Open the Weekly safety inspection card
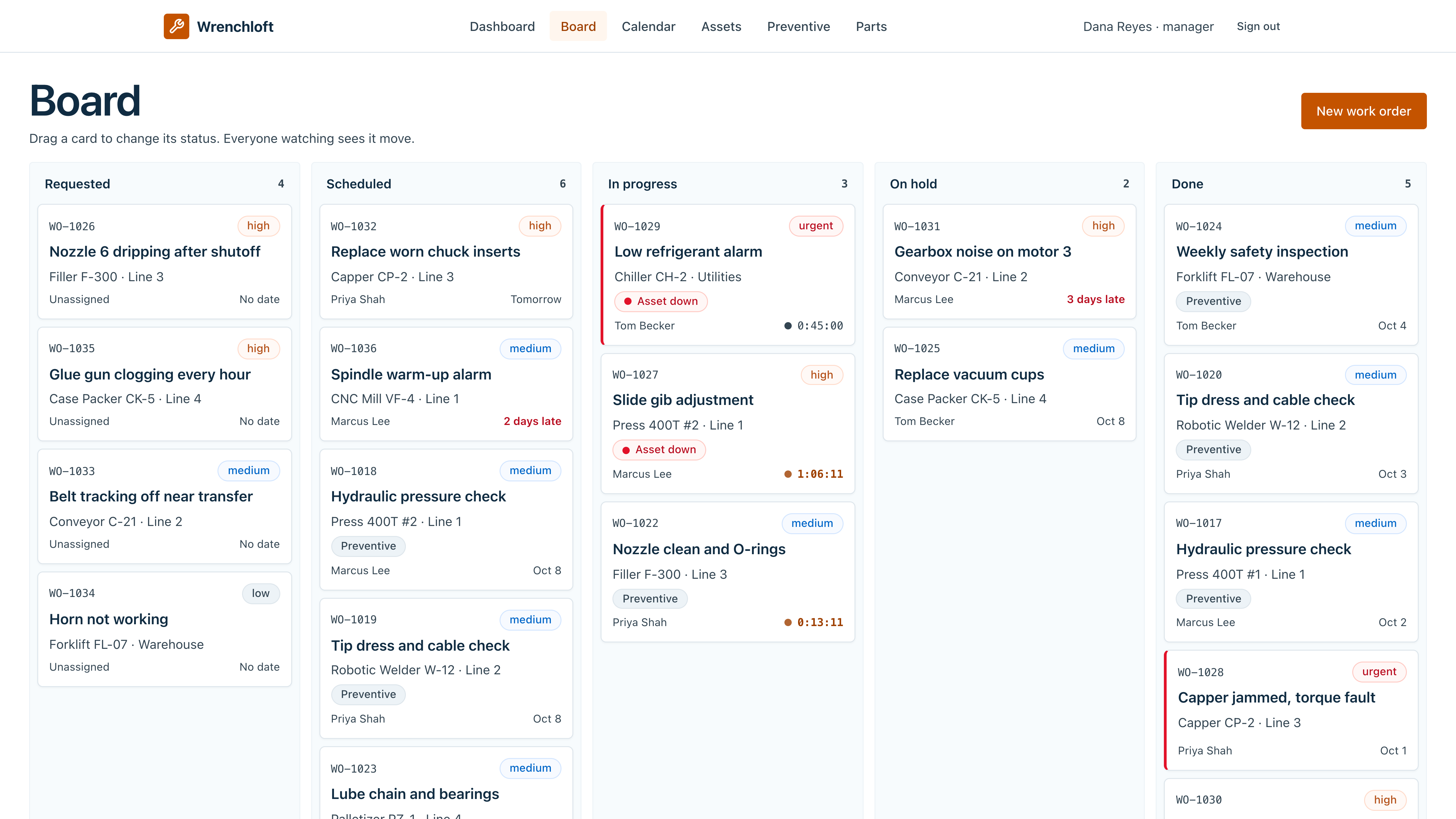1456x819 pixels. (x=1291, y=275)
